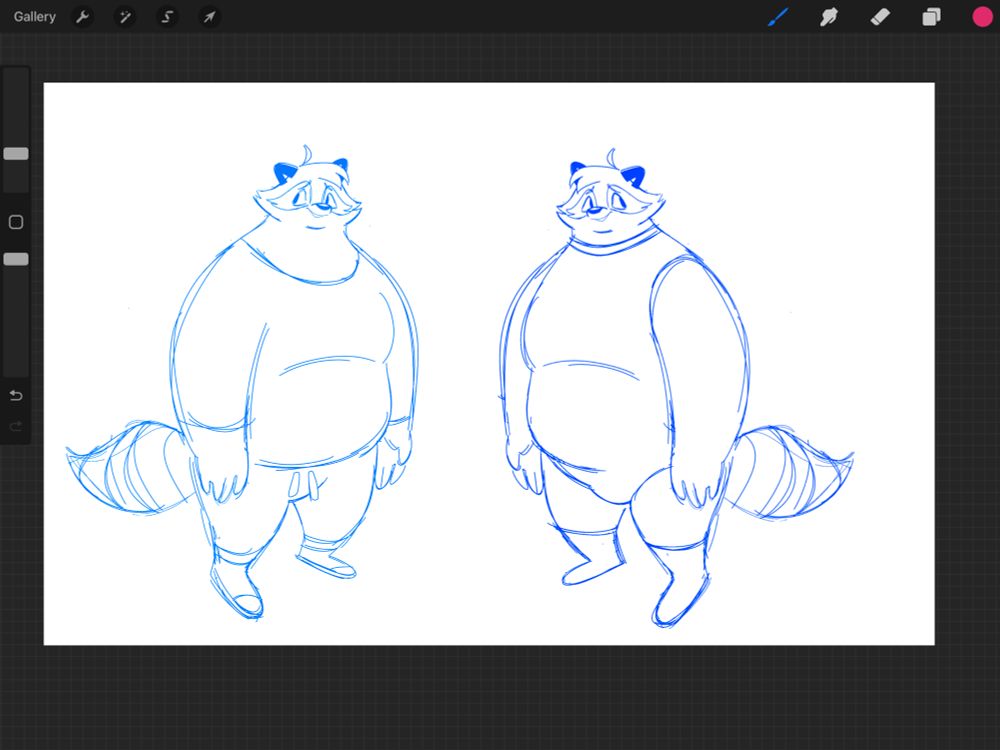Open the Actions wrench menu
This screenshot has width=1000, height=750.
[x=82, y=17]
